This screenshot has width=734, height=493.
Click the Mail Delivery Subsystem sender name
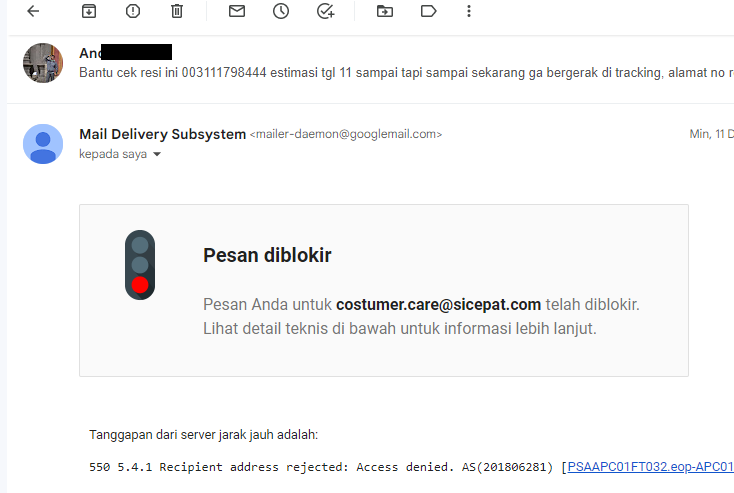pyautogui.click(x=162, y=134)
